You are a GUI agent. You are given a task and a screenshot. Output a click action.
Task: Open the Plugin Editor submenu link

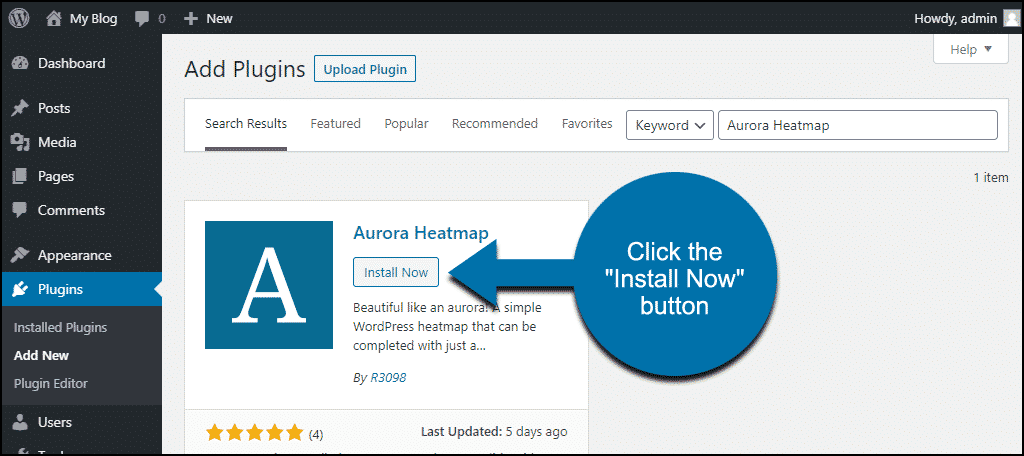click(50, 383)
